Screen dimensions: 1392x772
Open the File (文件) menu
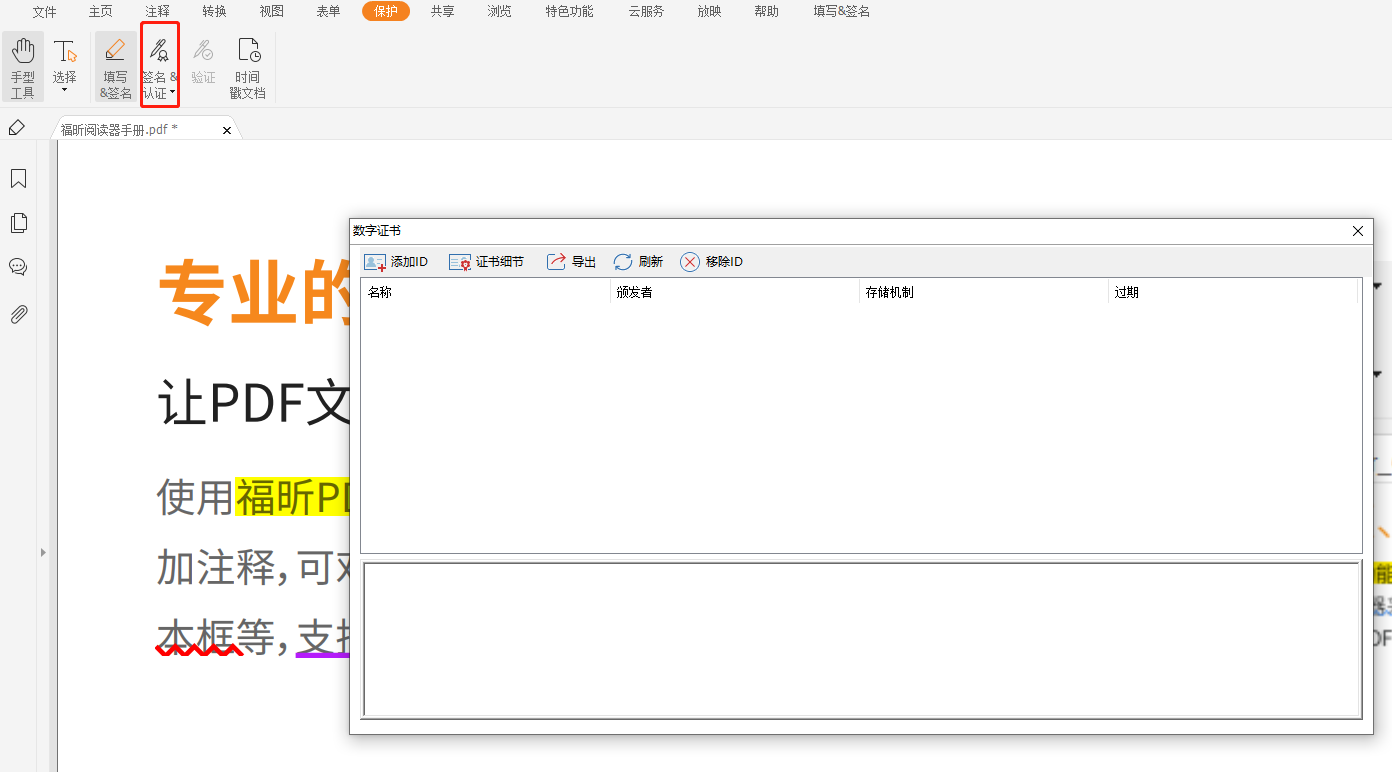(x=44, y=12)
